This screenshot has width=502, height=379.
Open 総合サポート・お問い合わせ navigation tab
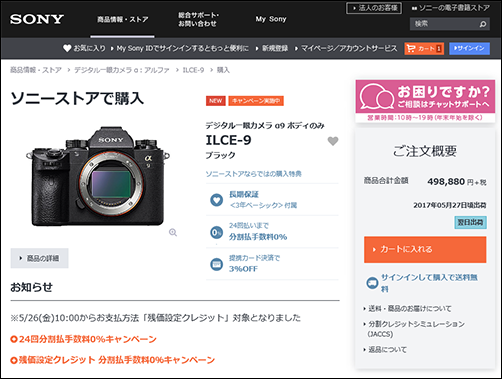[198, 19]
